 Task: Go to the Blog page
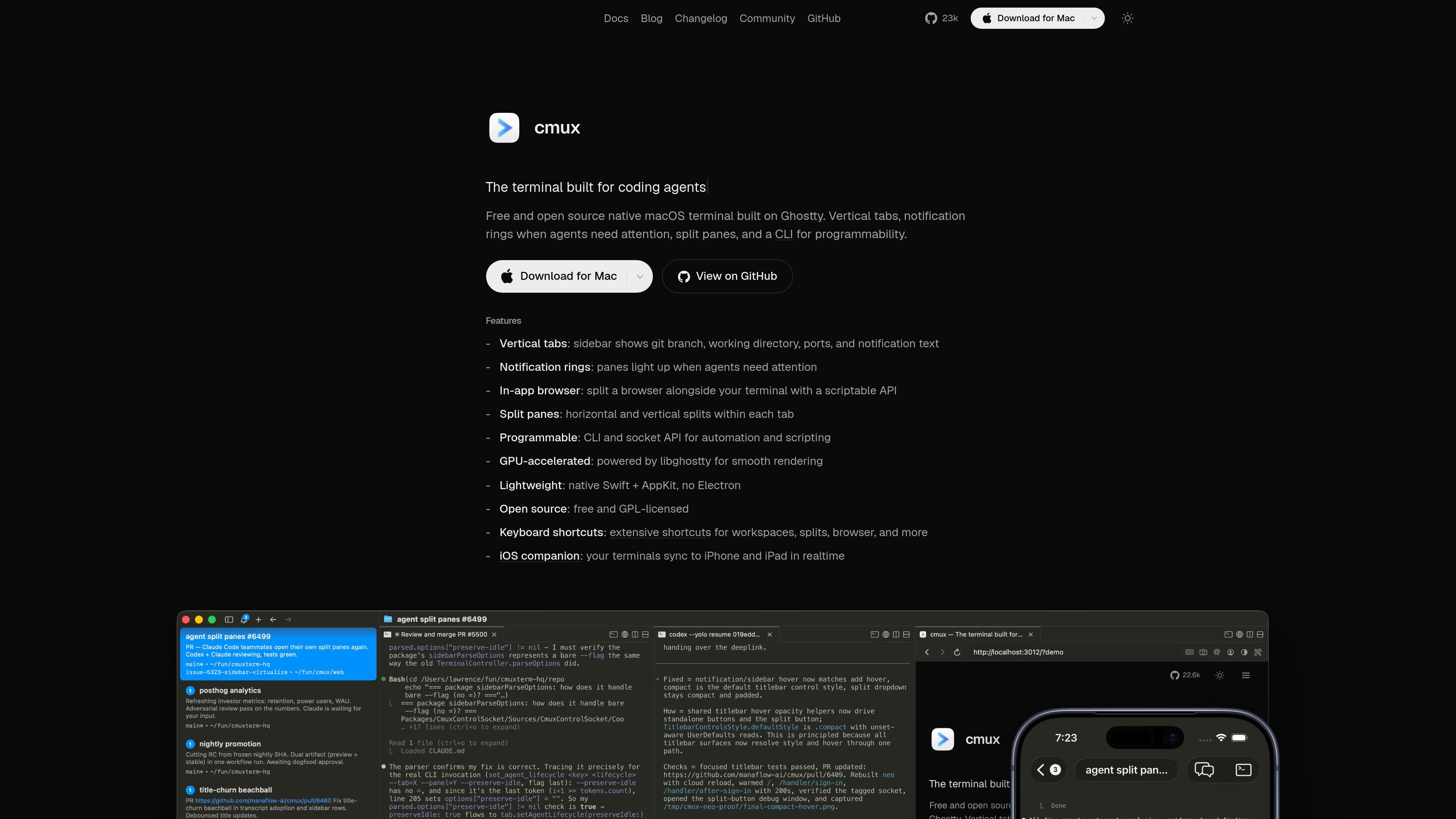(651, 18)
